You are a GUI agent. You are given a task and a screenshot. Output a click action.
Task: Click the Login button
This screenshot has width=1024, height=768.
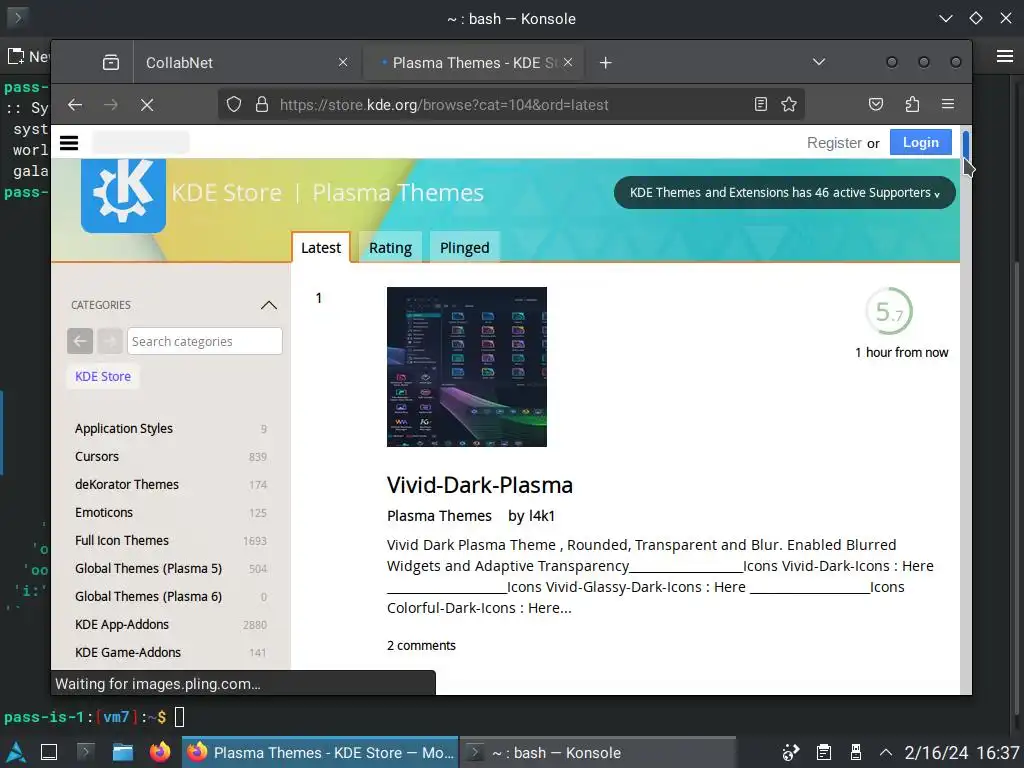[920, 142]
